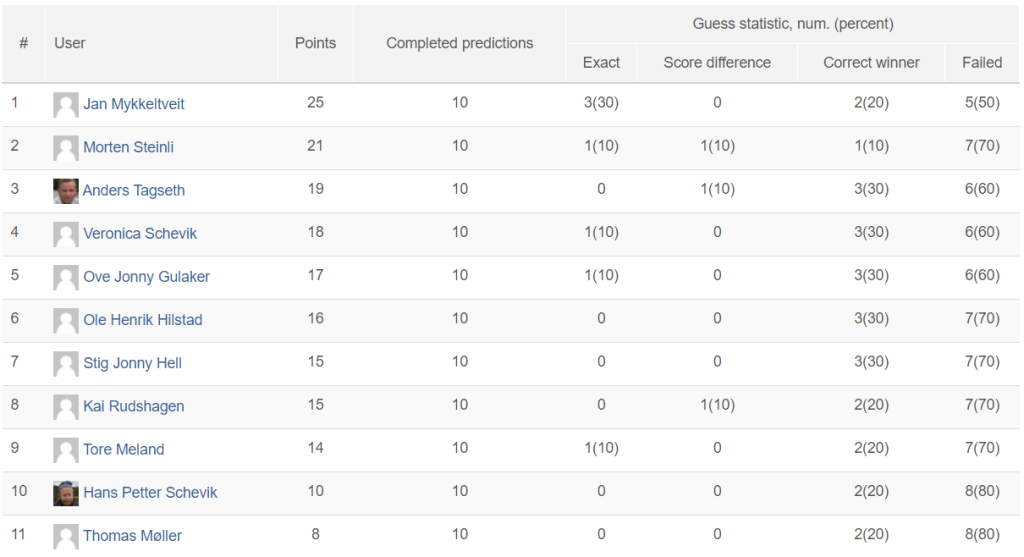1024x557 pixels.
Task: Open the Anders Tagseth user link
Action: coord(134,190)
